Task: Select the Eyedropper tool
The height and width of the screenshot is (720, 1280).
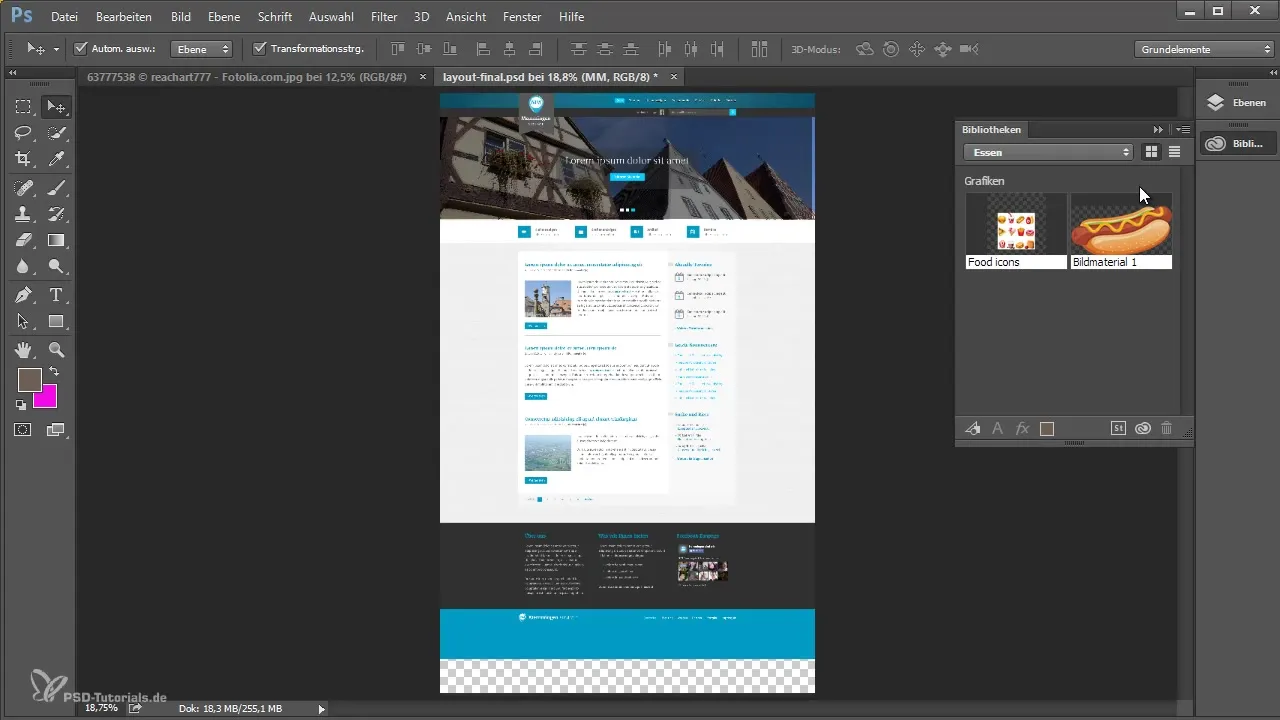Action: pos(57,159)
